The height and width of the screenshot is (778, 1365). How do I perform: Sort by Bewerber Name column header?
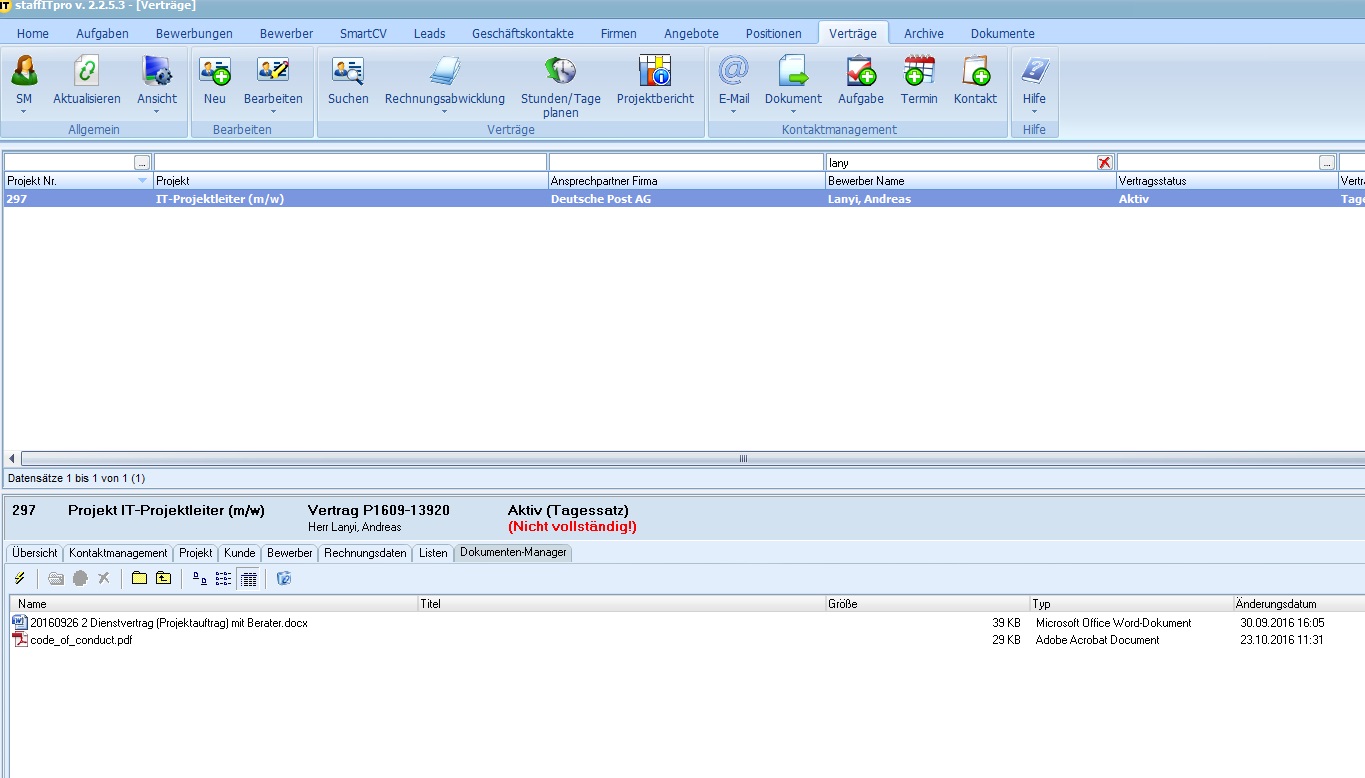click(x=970, y=181)
